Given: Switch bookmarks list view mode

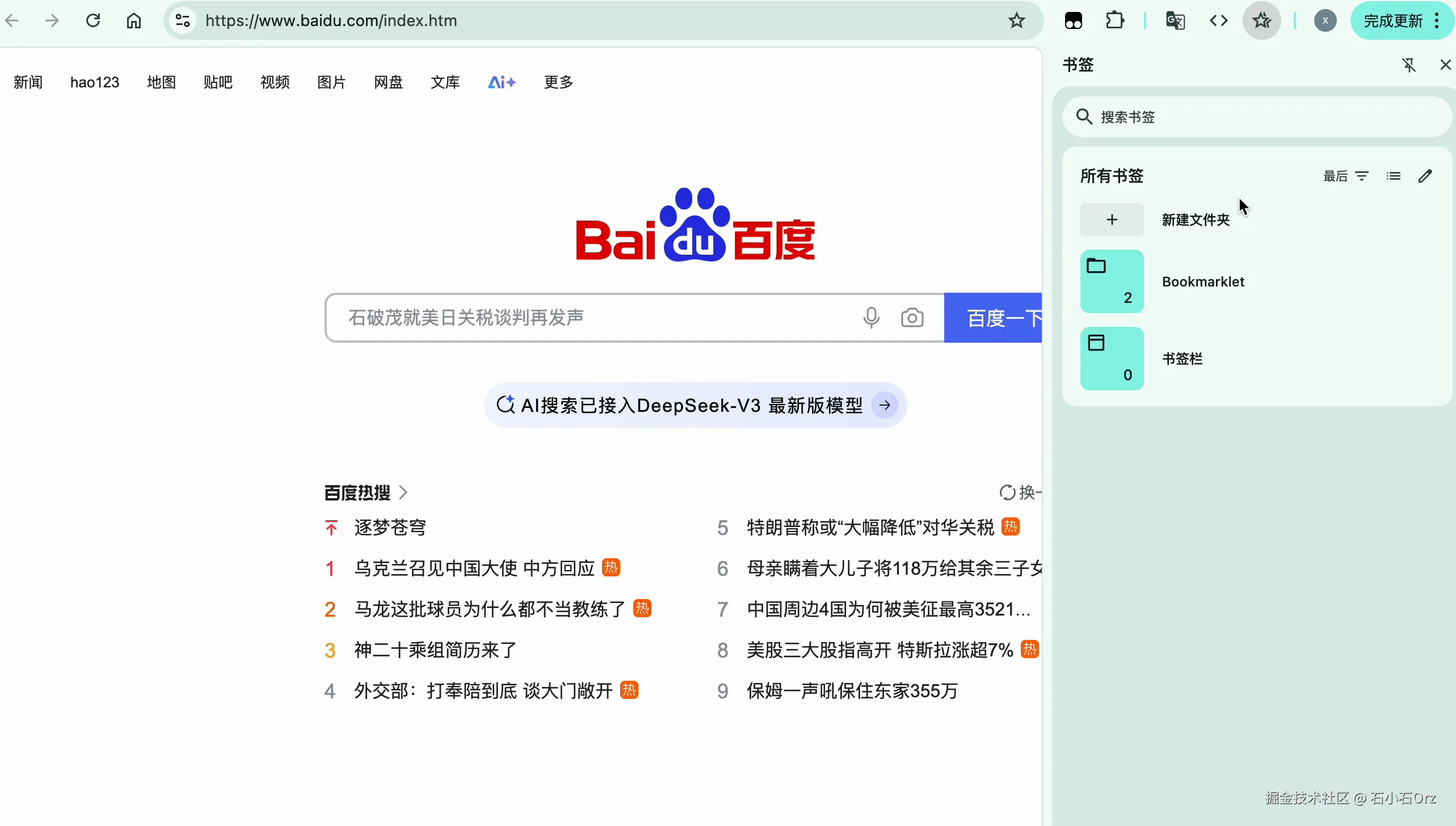Looking at the screenshot, I should [1393, 176].
